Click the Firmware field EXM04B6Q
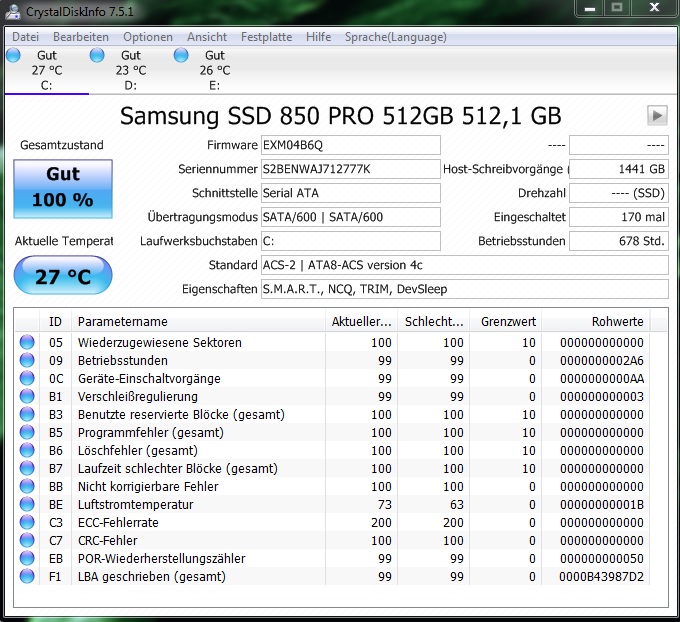Viewport: 680px width, 622px height. click(350, 145)
